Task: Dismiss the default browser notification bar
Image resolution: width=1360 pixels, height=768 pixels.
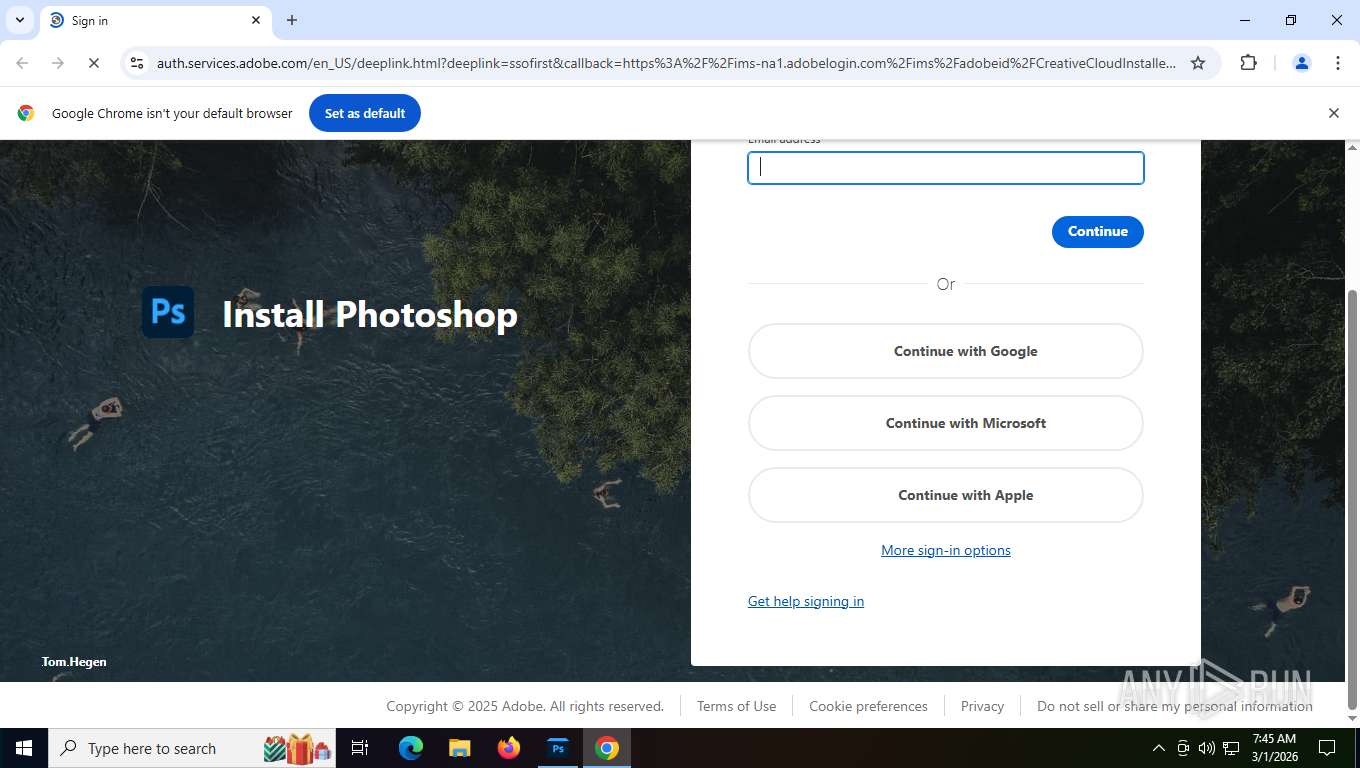Action: 1333,113
